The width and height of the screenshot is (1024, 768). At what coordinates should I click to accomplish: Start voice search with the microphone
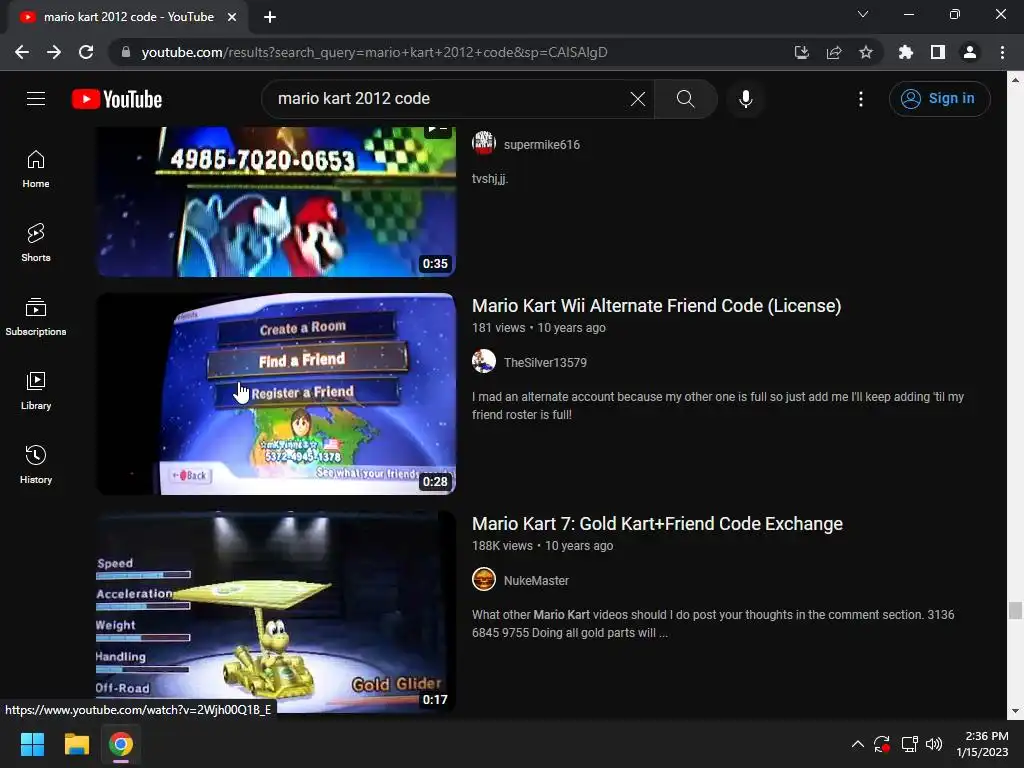click(745, 99)
